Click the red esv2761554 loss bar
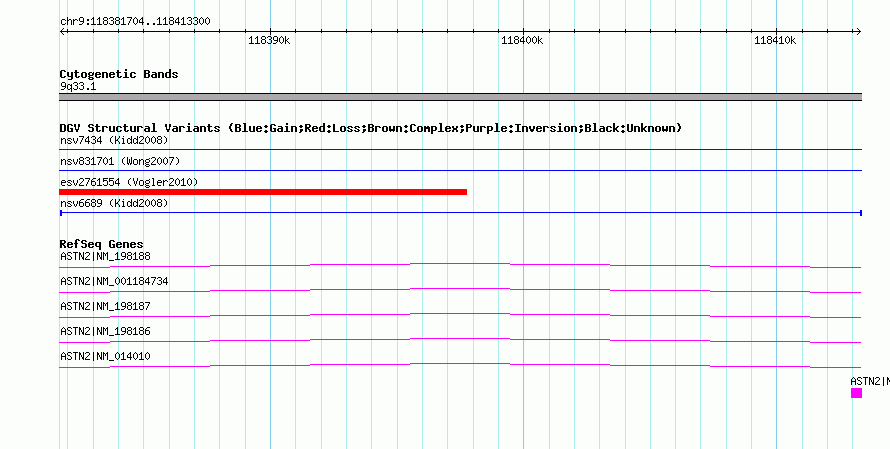The width and height of the screenshot is (890, 449). (263, 192)
